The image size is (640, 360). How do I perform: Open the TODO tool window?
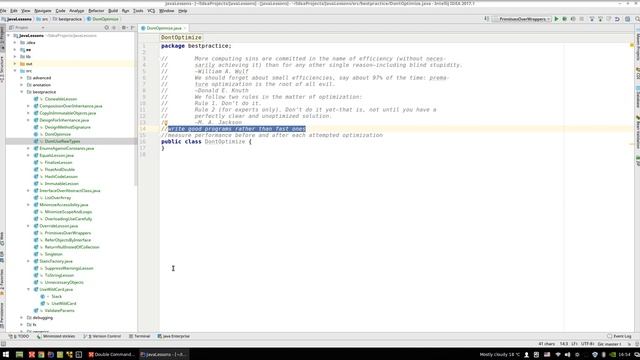pos(19,336)
